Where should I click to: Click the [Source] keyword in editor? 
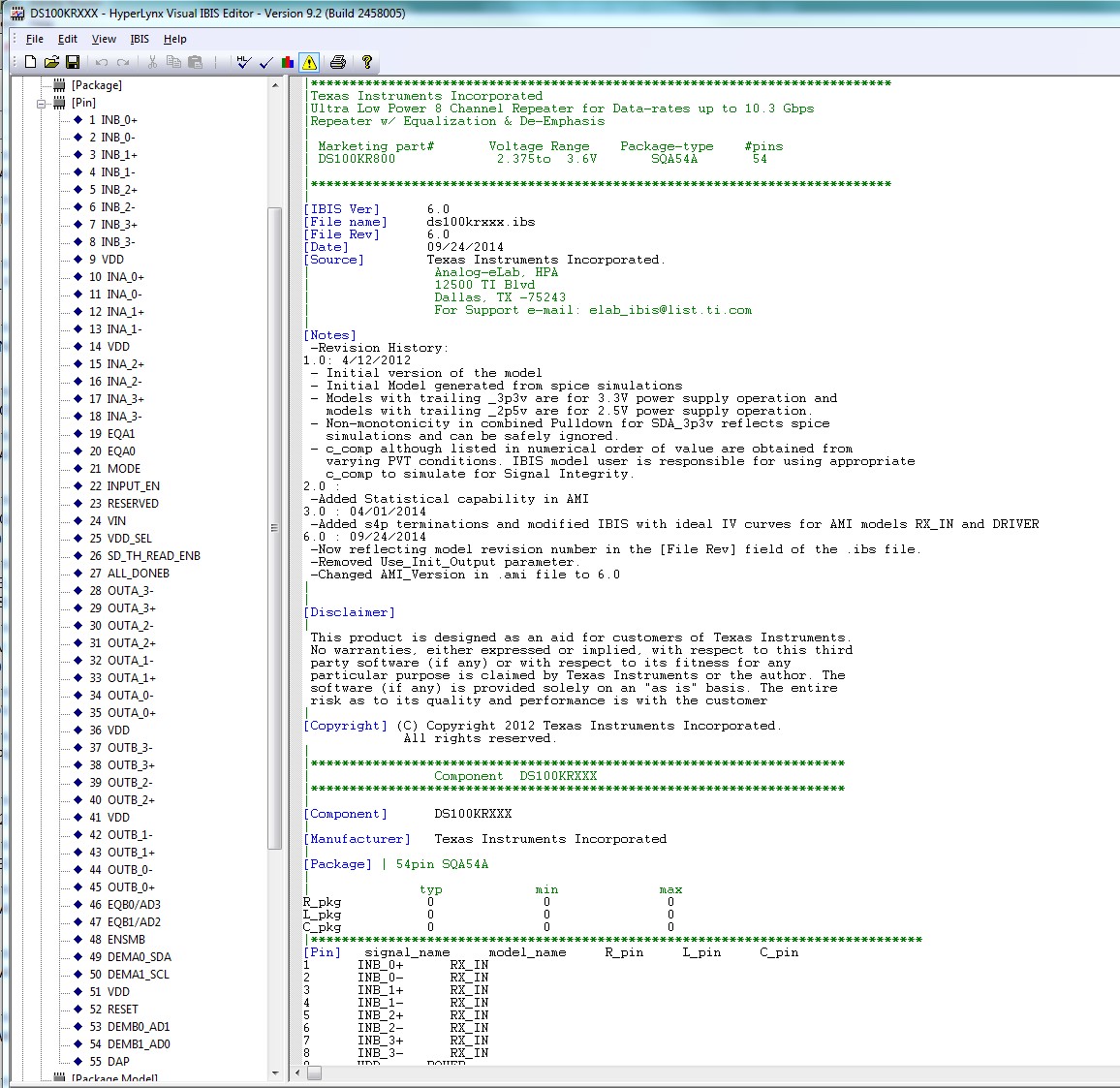(333, 260)
